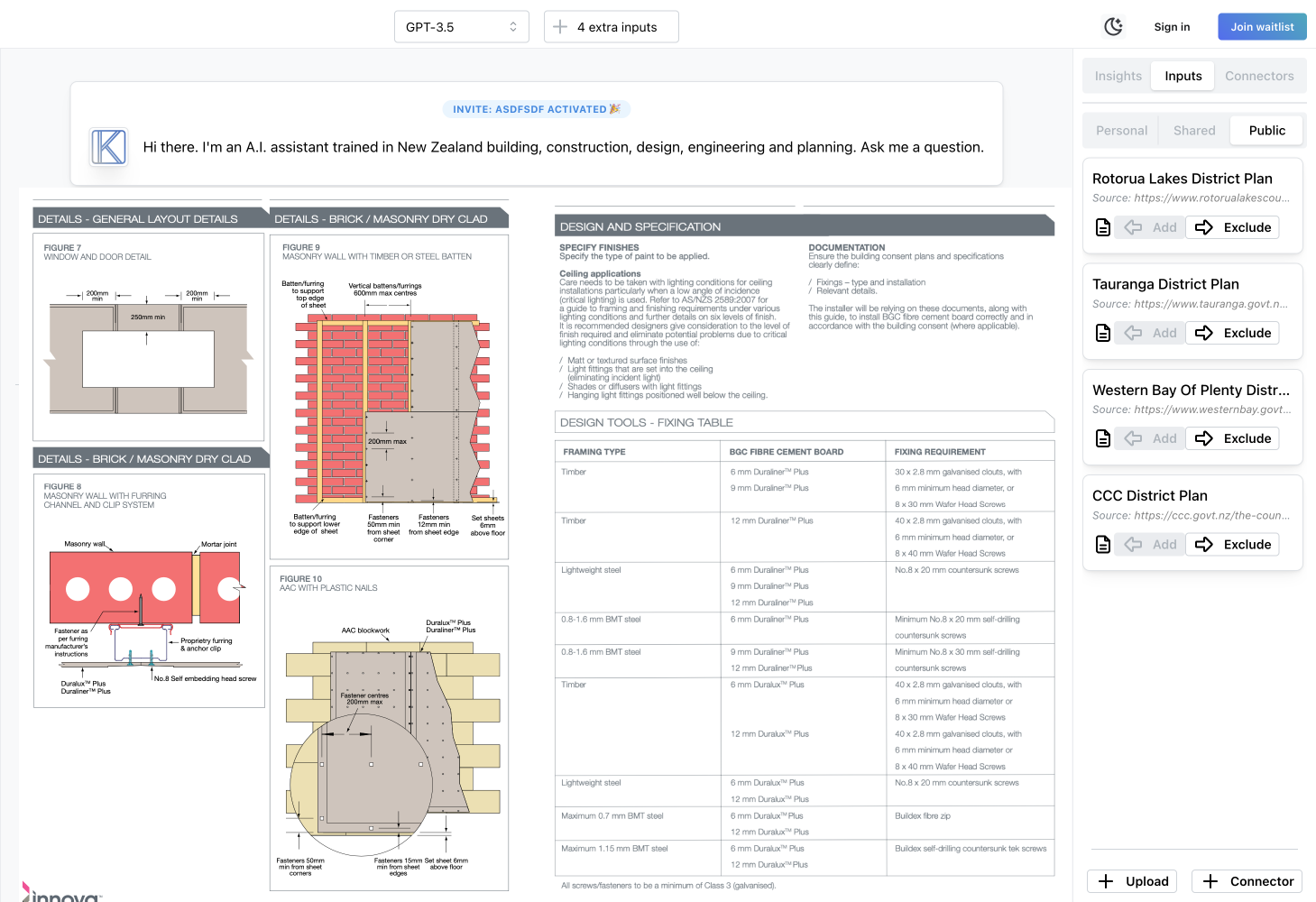Click Exclude arrow icon for CCC District Plan
Screen dimensions: 1316x902
coord(1204,544)
